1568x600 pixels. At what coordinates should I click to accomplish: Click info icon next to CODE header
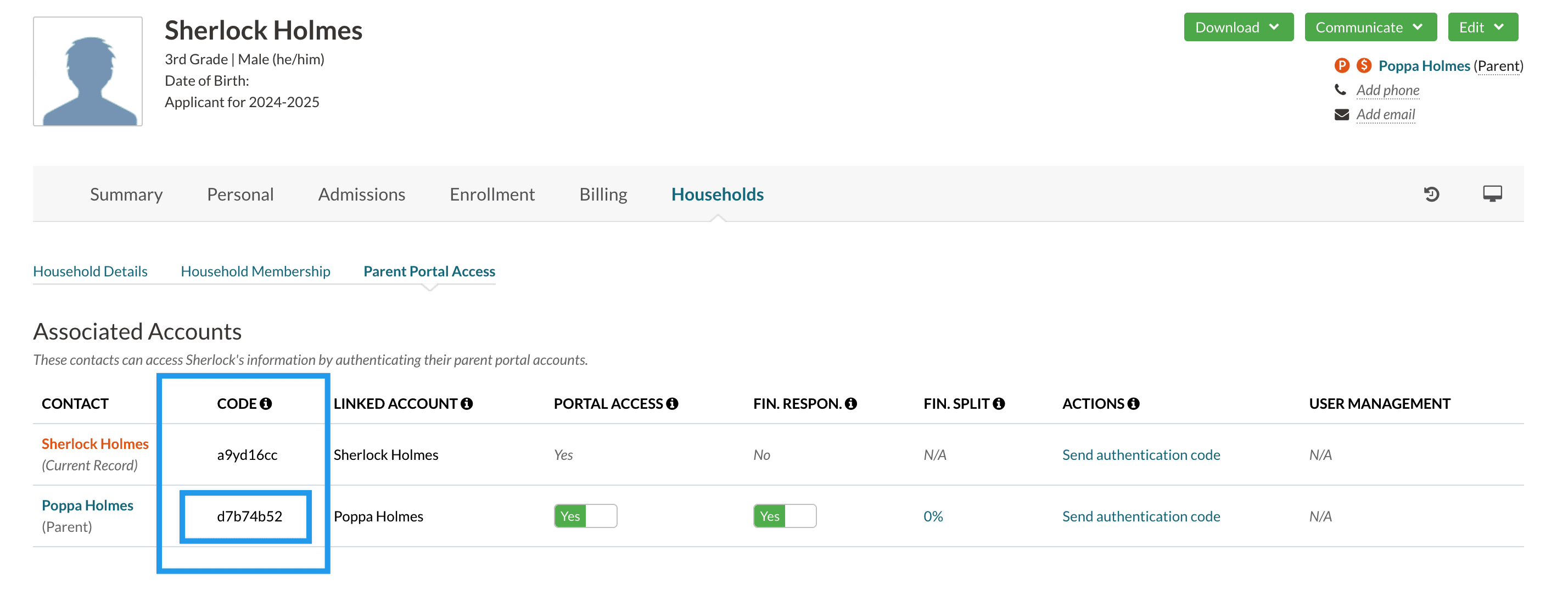point(265,404)
